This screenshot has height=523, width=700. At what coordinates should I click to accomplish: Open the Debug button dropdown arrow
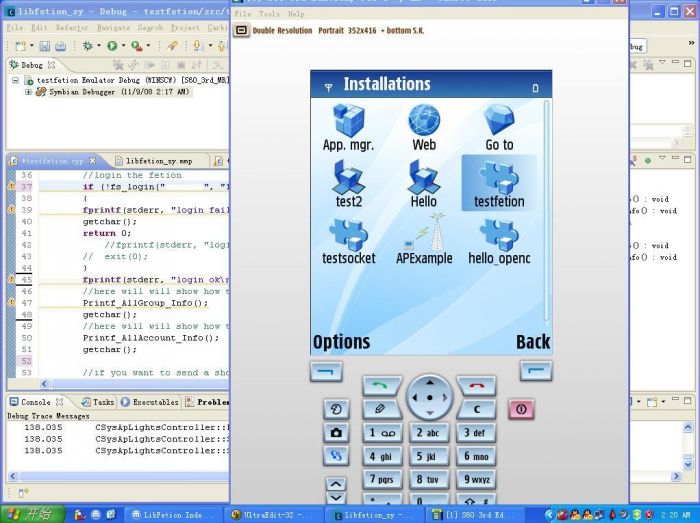tap(99, 46)
